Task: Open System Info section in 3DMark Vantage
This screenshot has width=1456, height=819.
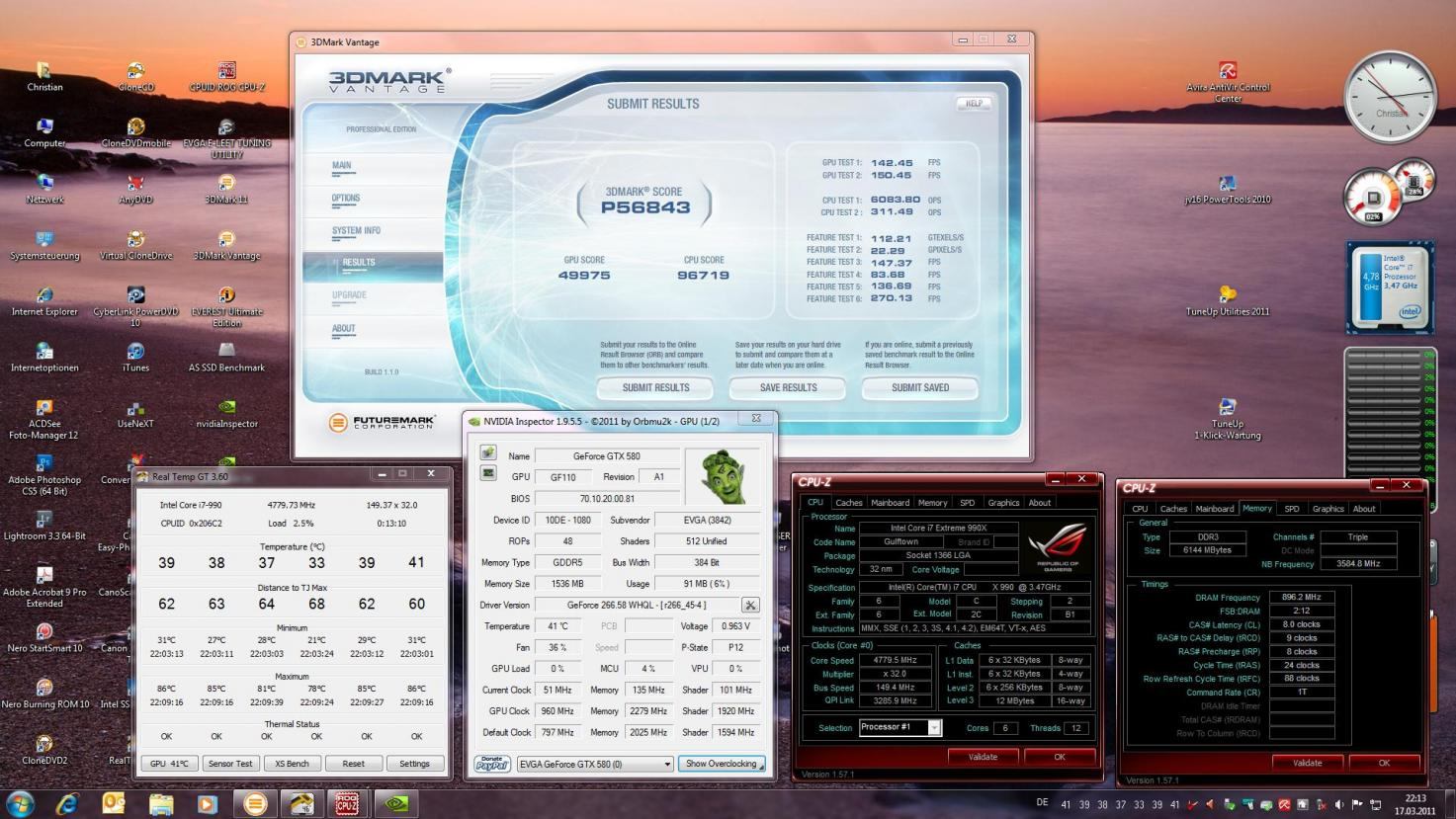Action: click(x=356, y=231)
